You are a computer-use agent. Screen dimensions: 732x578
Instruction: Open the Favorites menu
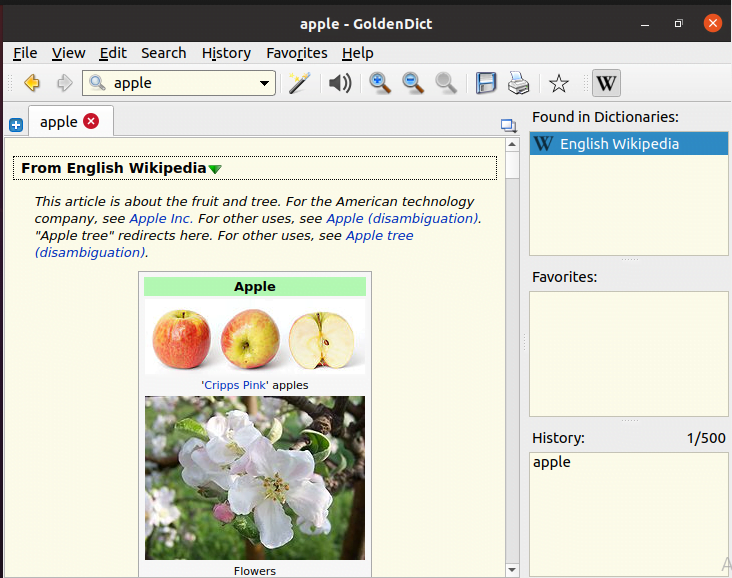tap(296, 53)
